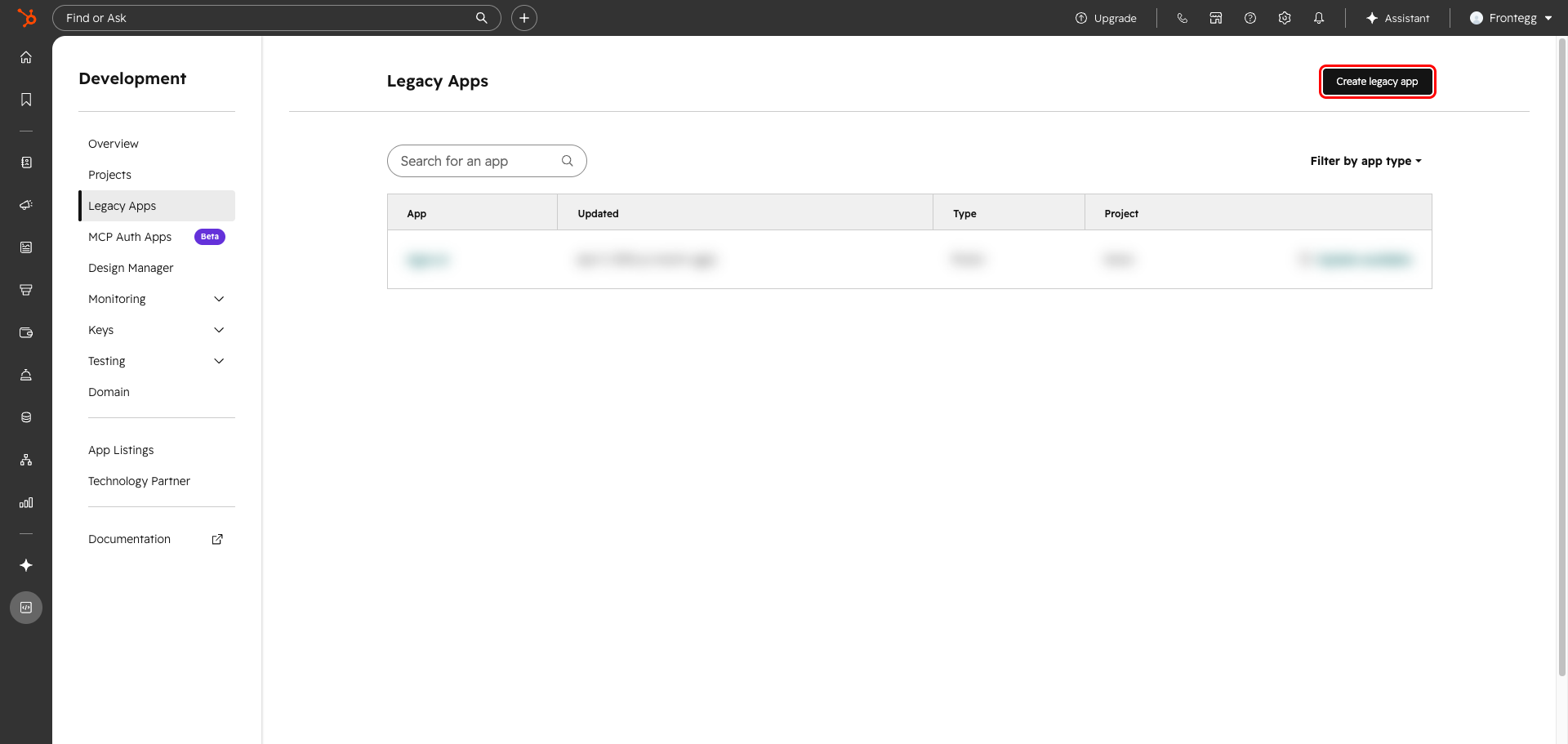The height and width of the screenshot is (744, 1568).
Task: Click the magnifier in Find or Ask bar
Action: pos(482,18)
